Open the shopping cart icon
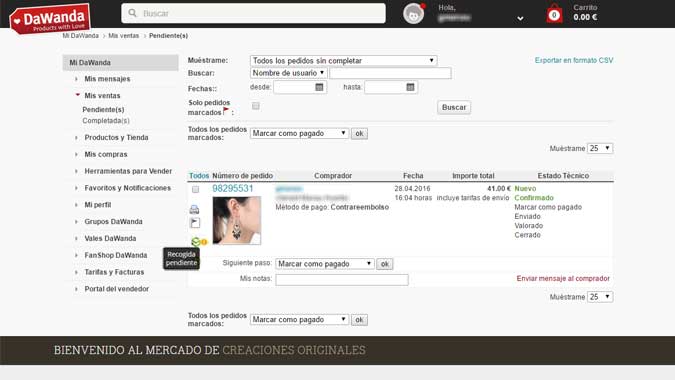This screenshot has height=380, width=675. (x=554, y=14)
